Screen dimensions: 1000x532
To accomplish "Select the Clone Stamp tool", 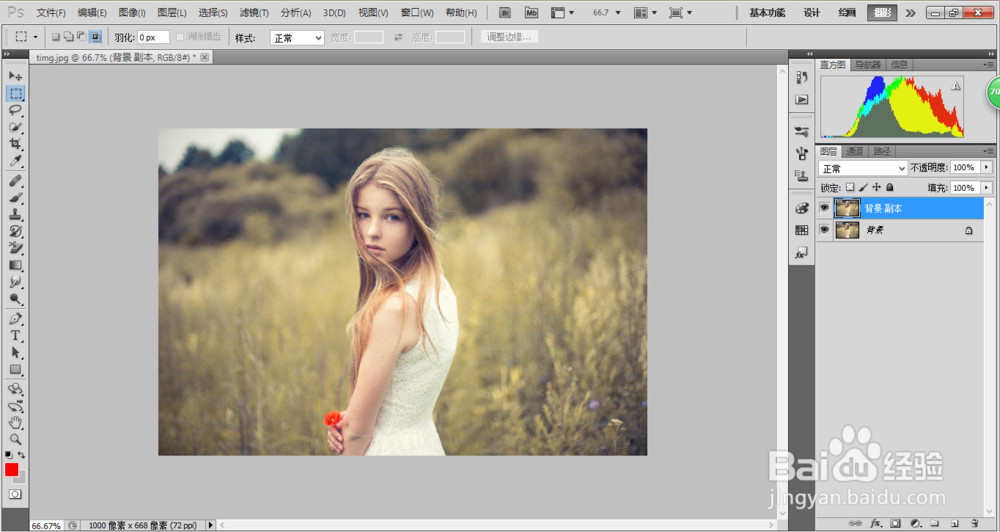I will pyautogui.click(x=15, y=215).
